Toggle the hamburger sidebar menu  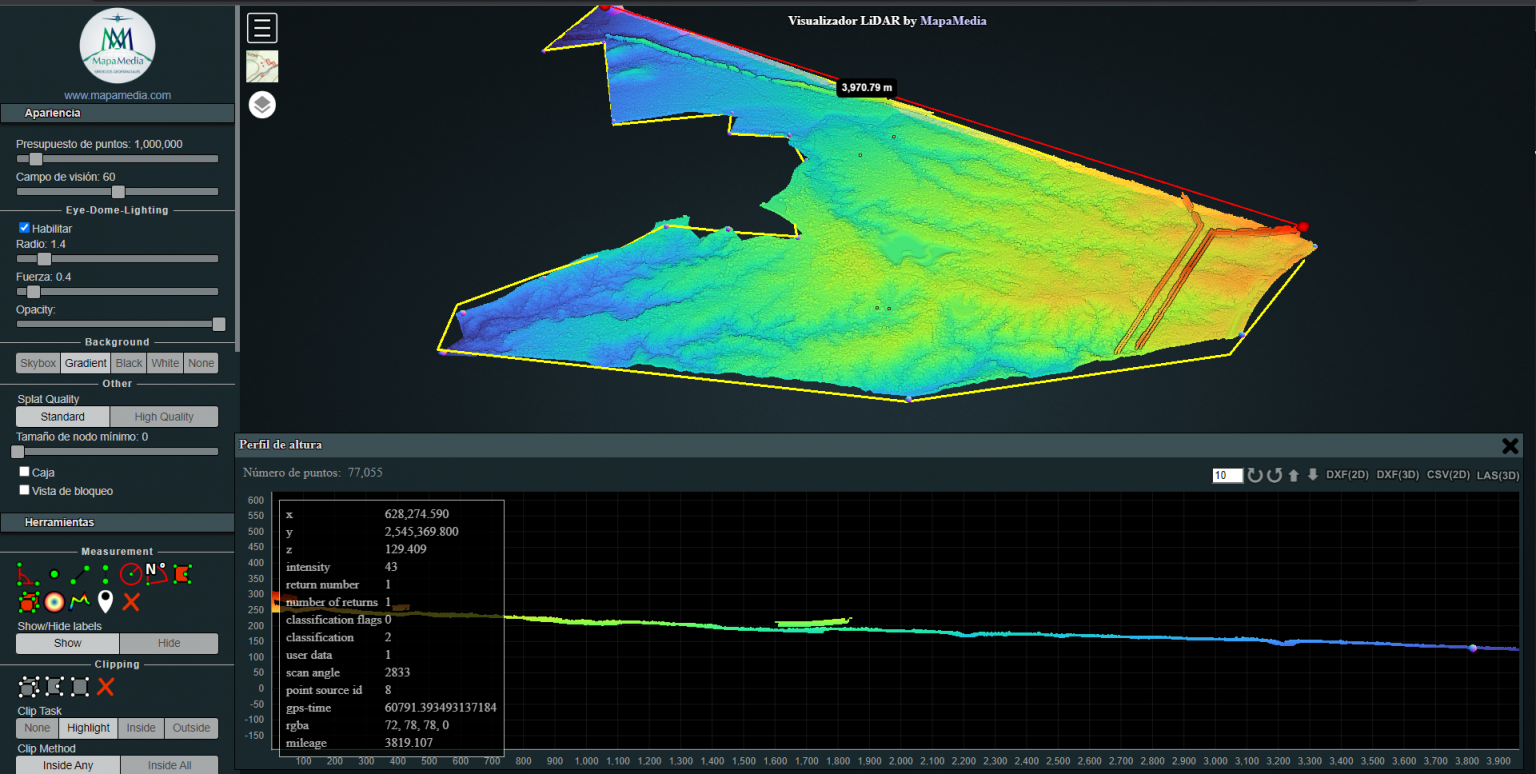point(262,28)
